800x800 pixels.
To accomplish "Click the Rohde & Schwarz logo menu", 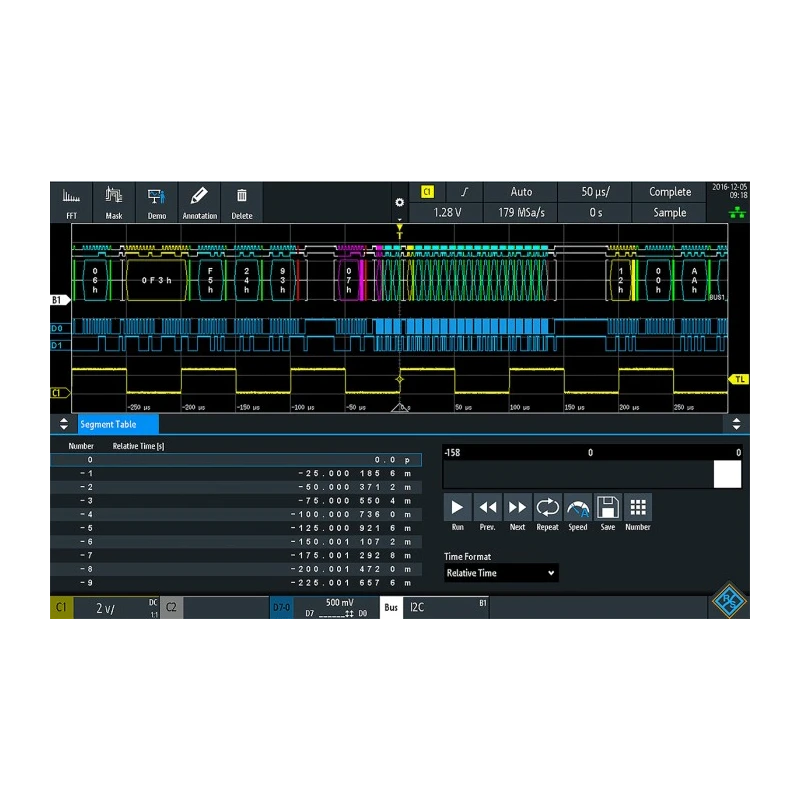I will 729,601.
